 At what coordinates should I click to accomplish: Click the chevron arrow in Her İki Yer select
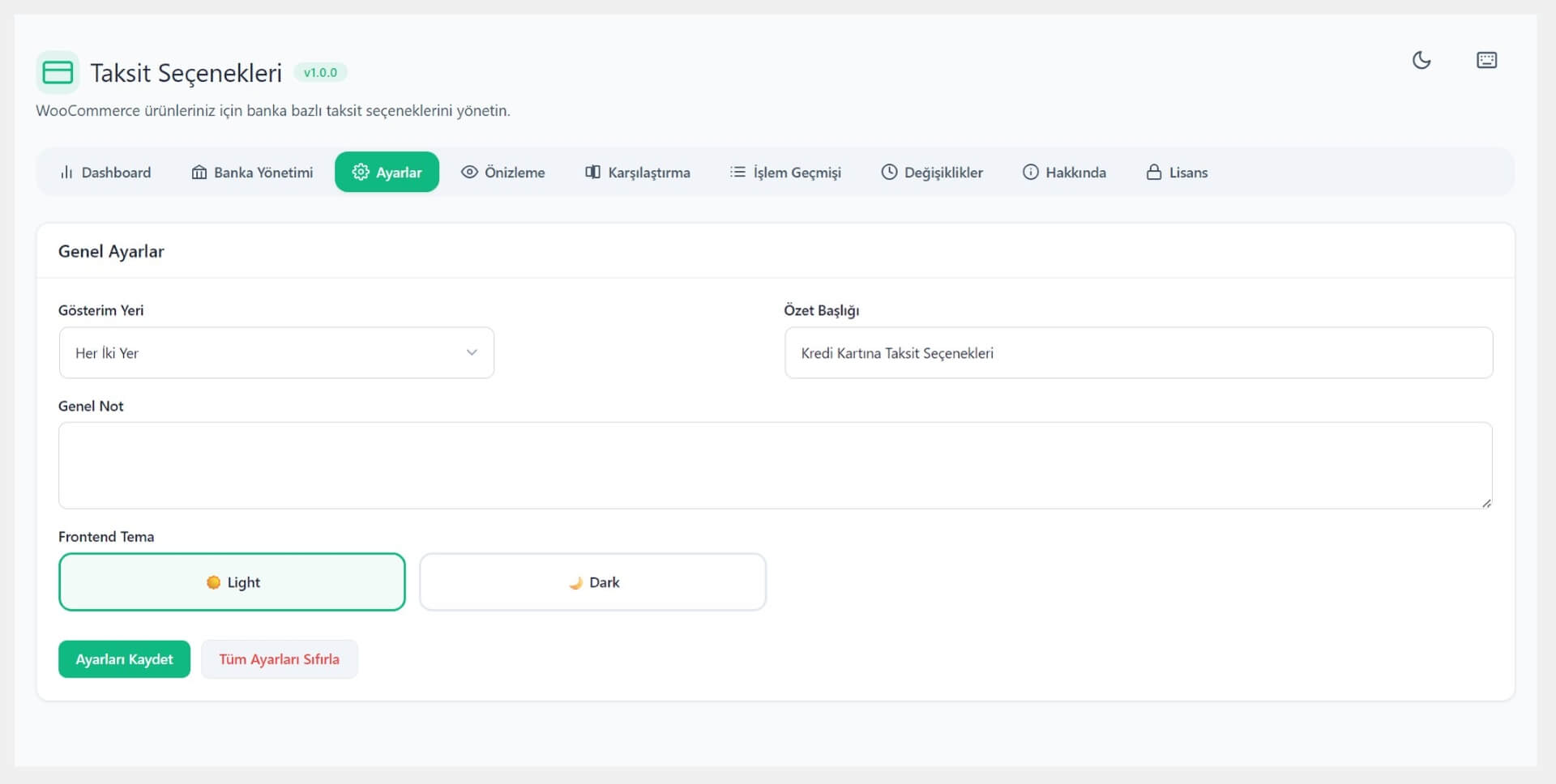pos(472,352)
